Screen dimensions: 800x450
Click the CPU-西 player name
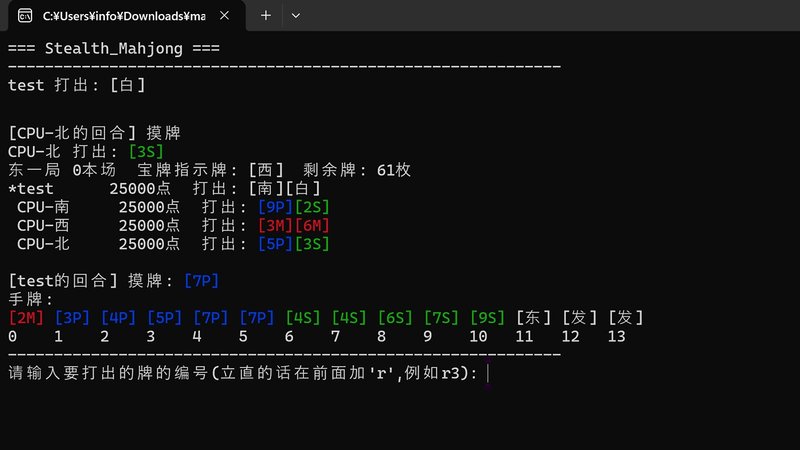[x=43, y=226]
